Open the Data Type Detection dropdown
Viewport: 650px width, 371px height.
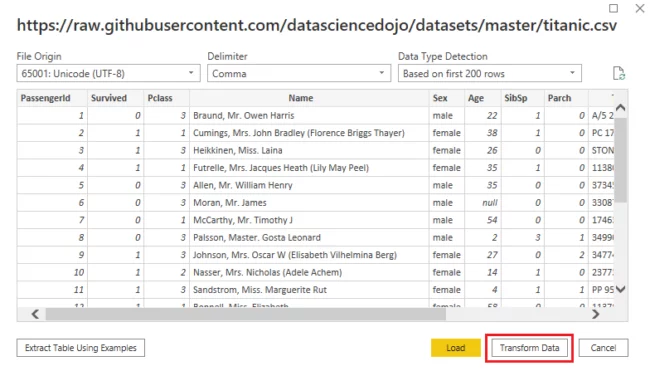[x=490, y=73]
